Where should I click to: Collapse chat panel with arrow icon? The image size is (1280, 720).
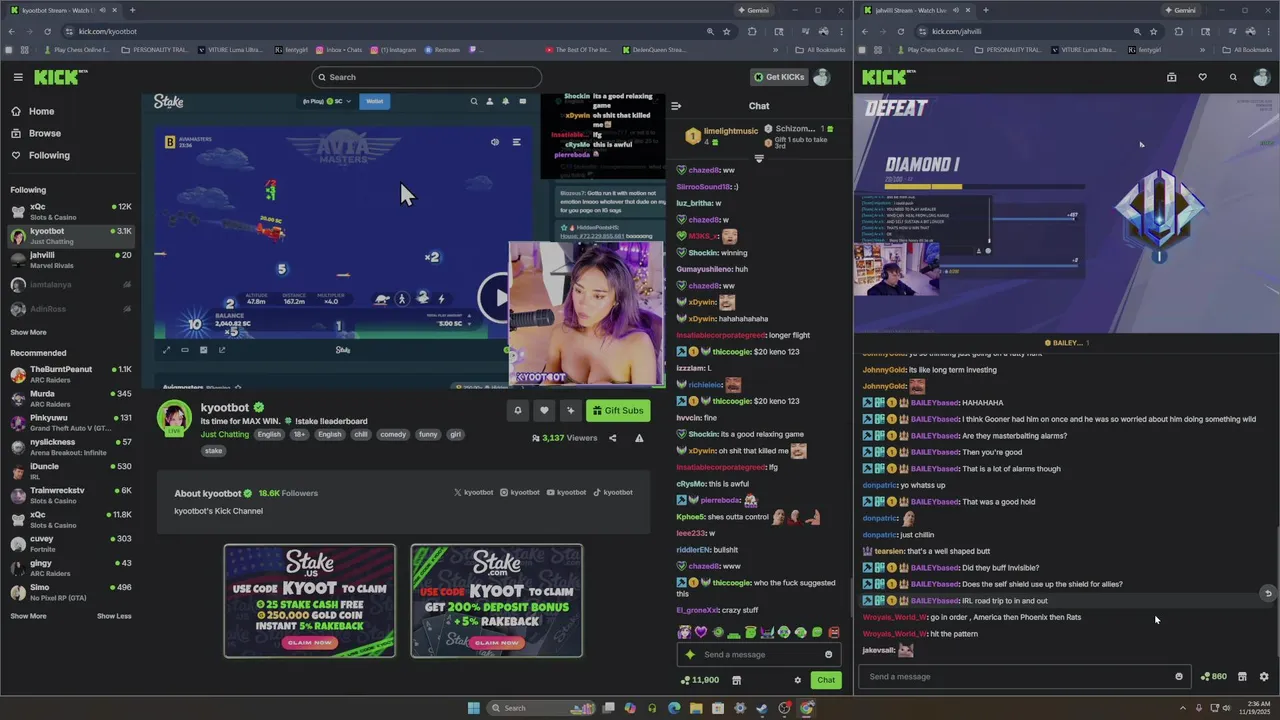676,105
